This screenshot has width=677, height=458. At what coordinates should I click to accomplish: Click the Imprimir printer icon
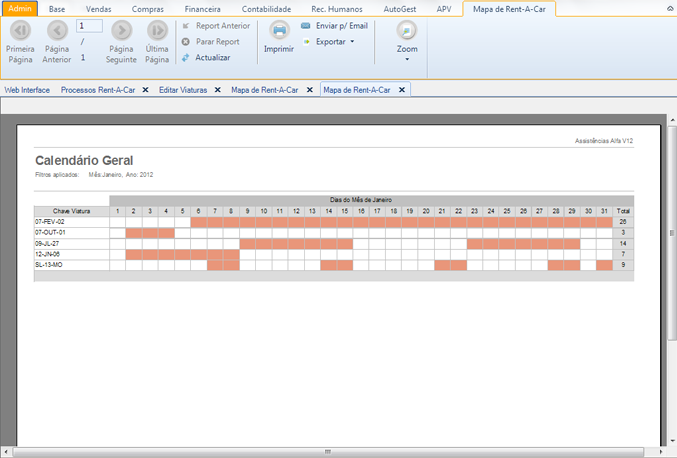[x=279, y=30]
